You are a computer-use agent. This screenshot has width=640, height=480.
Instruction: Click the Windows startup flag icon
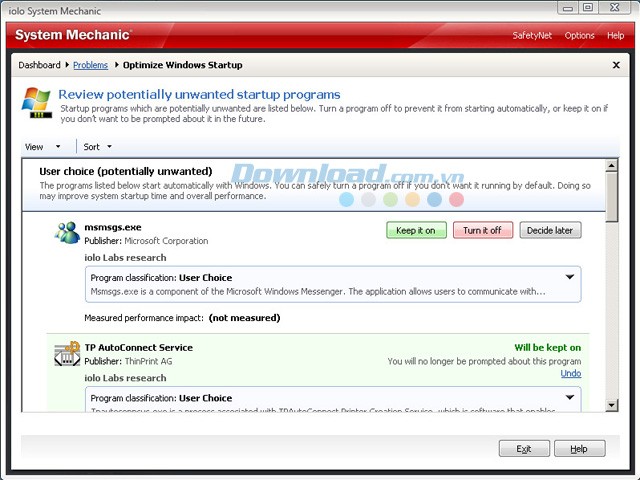coord(36,103)
